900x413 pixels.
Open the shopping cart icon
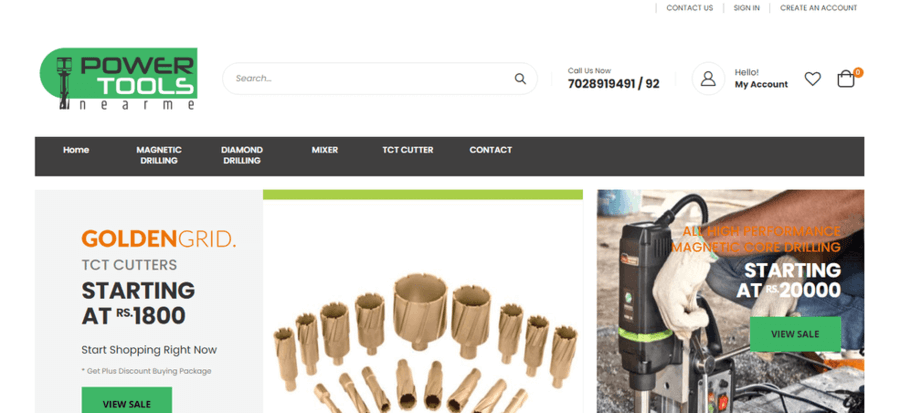pos(845,79)
